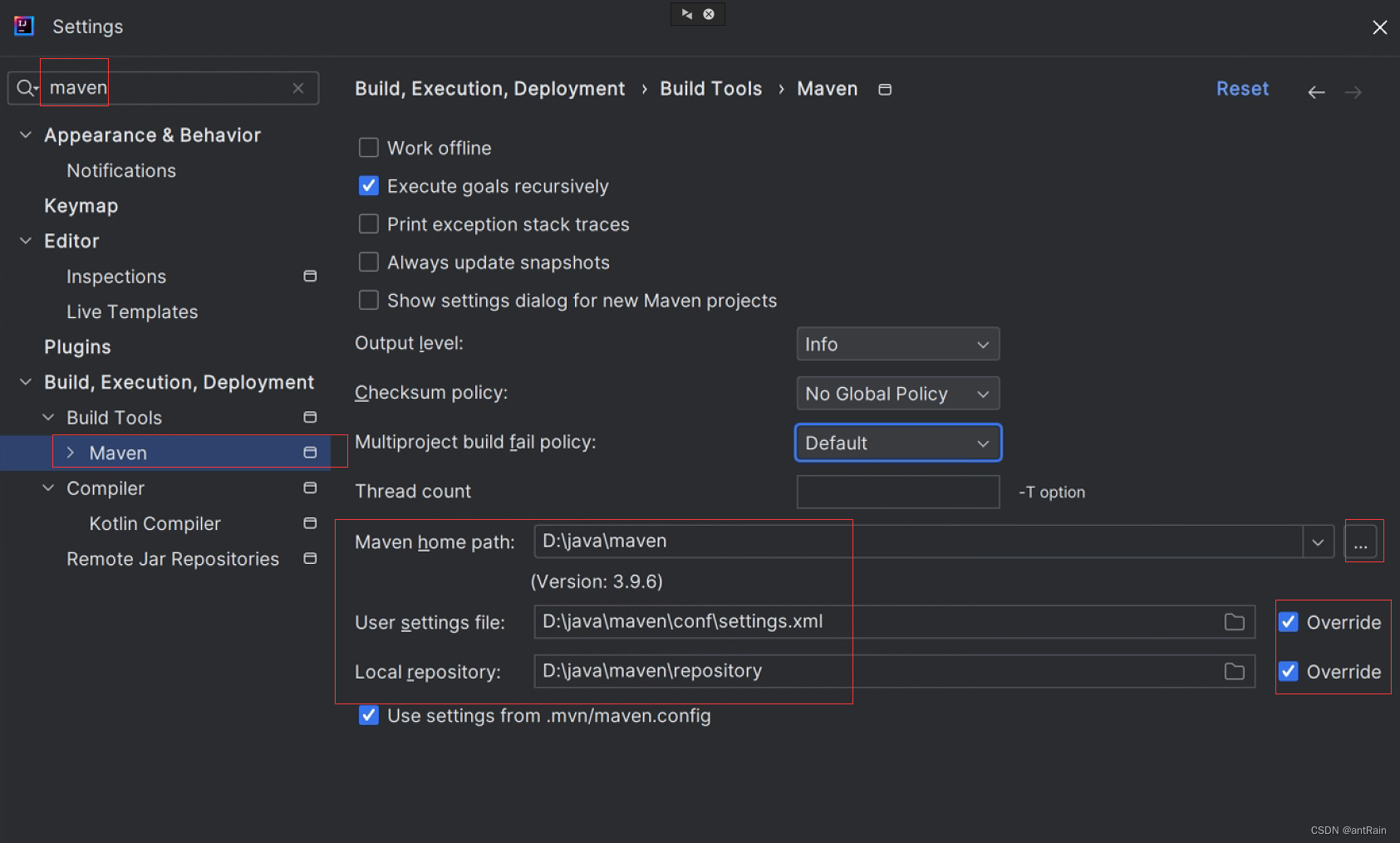Collapse Build, Execution, Deployment section

(26, 382)
